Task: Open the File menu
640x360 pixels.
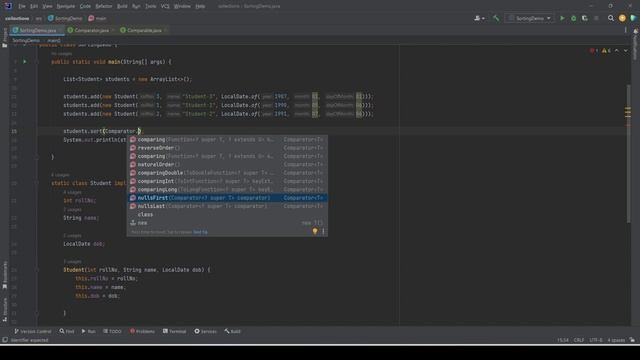Action: click(22, 6)
